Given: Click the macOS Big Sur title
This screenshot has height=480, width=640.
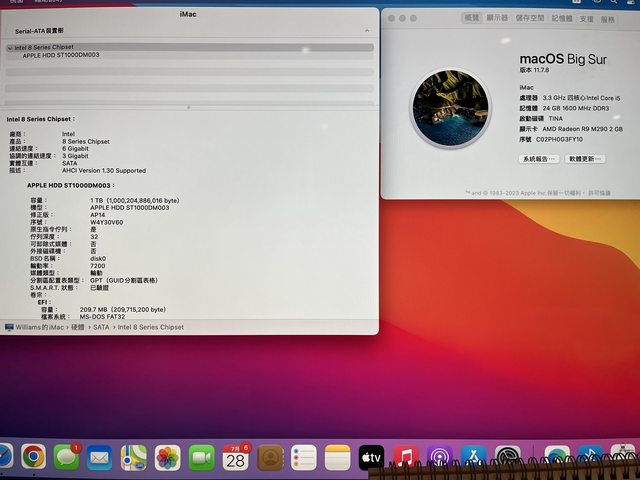Looking at the screenshot, I should point(563,59).
